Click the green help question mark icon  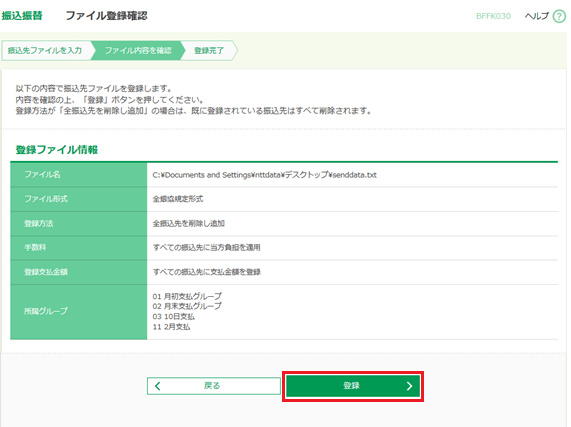pos(559,16)
